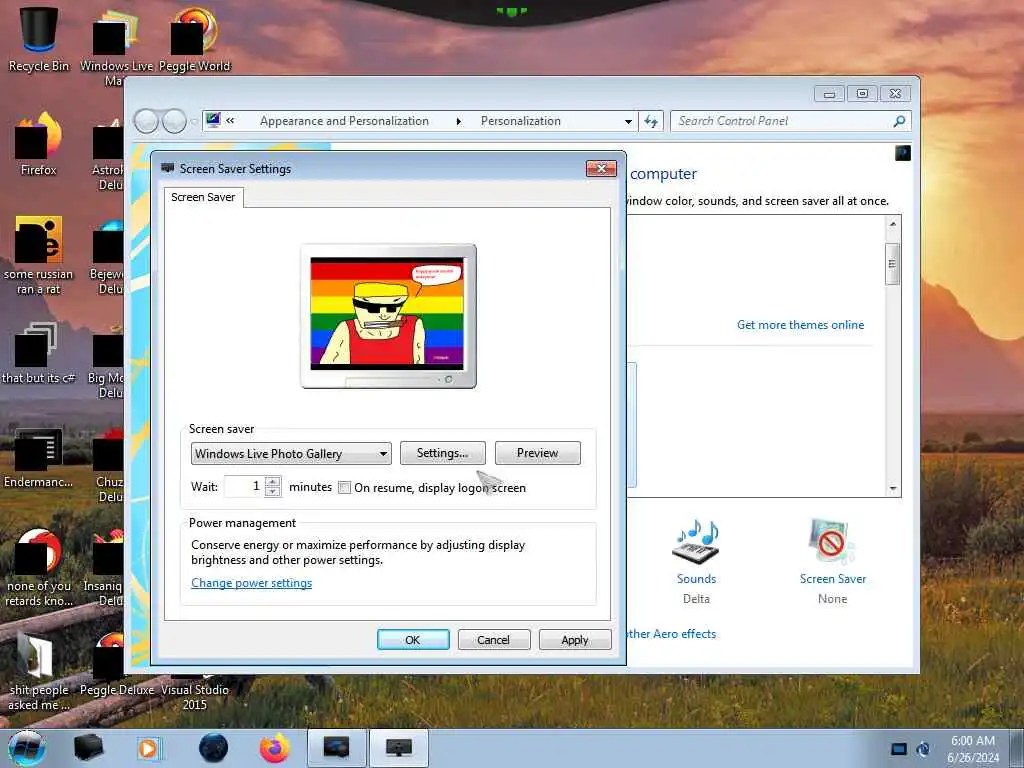Enable 'On resume, display logon screen' checkbox
Screen dimensions: 1024x768
pos(344,487)
